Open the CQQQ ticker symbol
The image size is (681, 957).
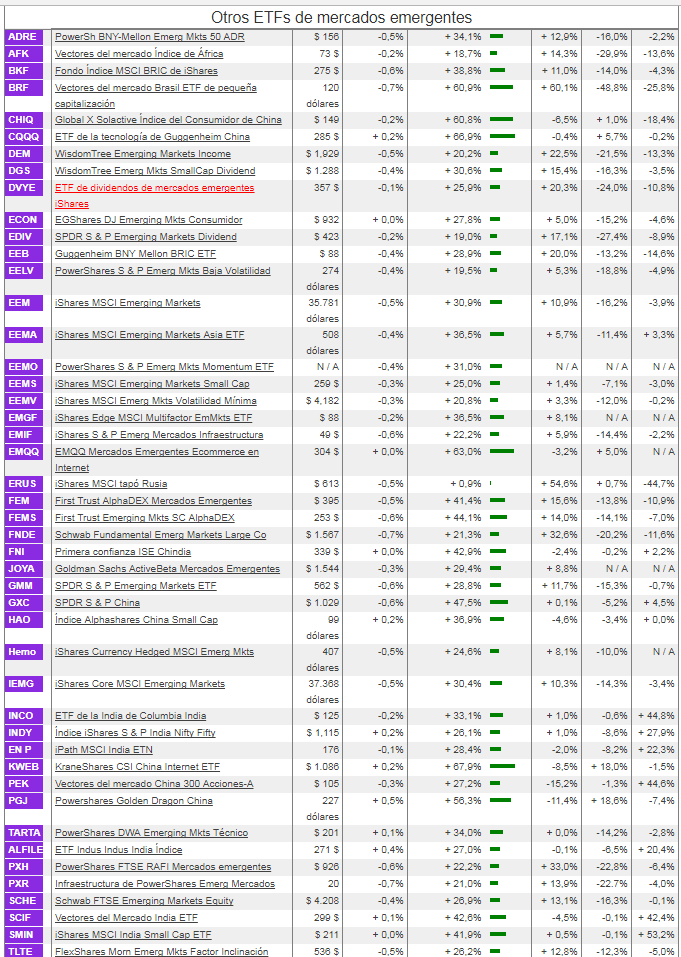pos(25,136)
